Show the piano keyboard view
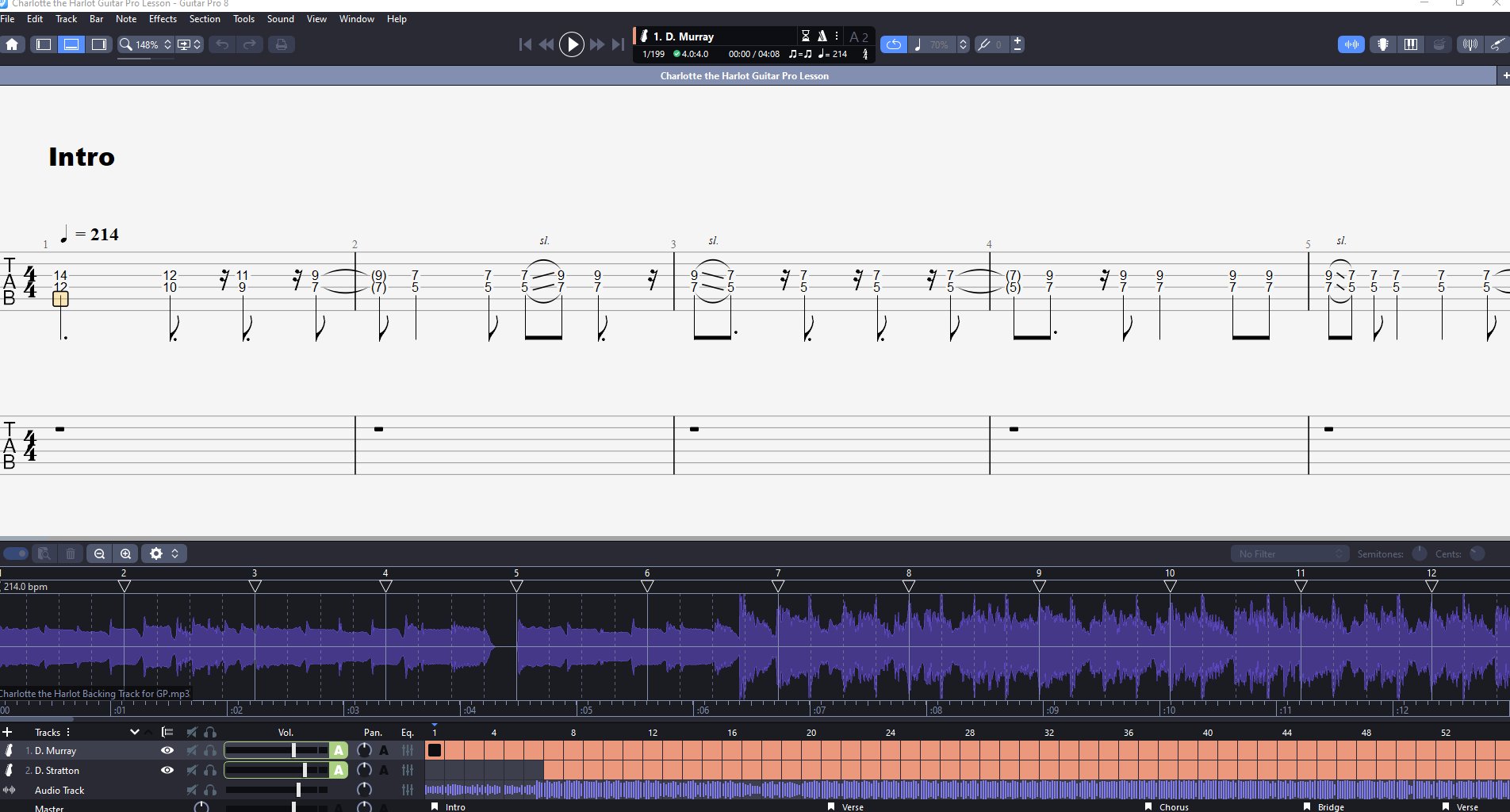1510x812 pixels. 1411,44
